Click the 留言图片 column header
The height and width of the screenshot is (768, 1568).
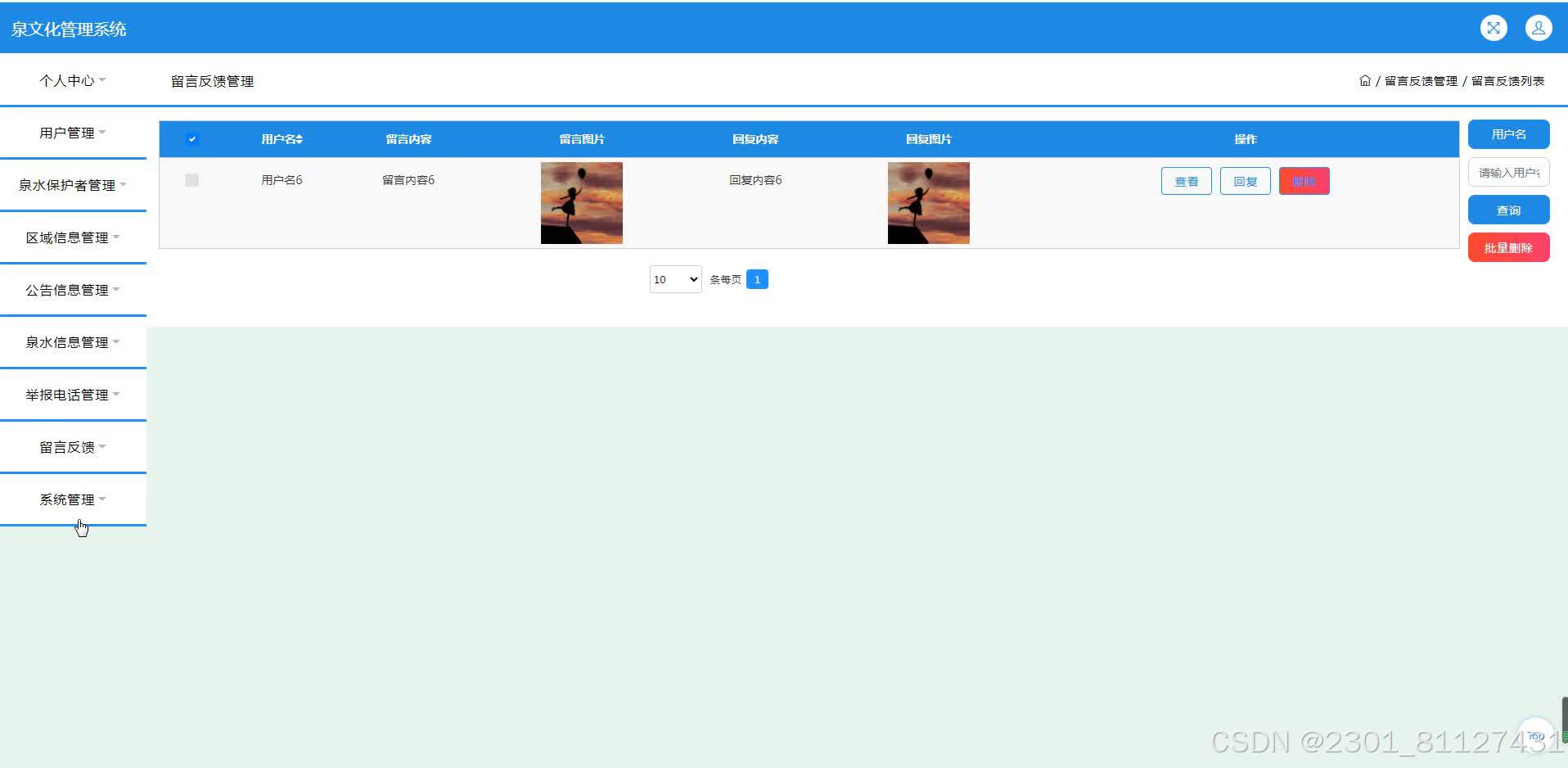click(x=582, y=139)
